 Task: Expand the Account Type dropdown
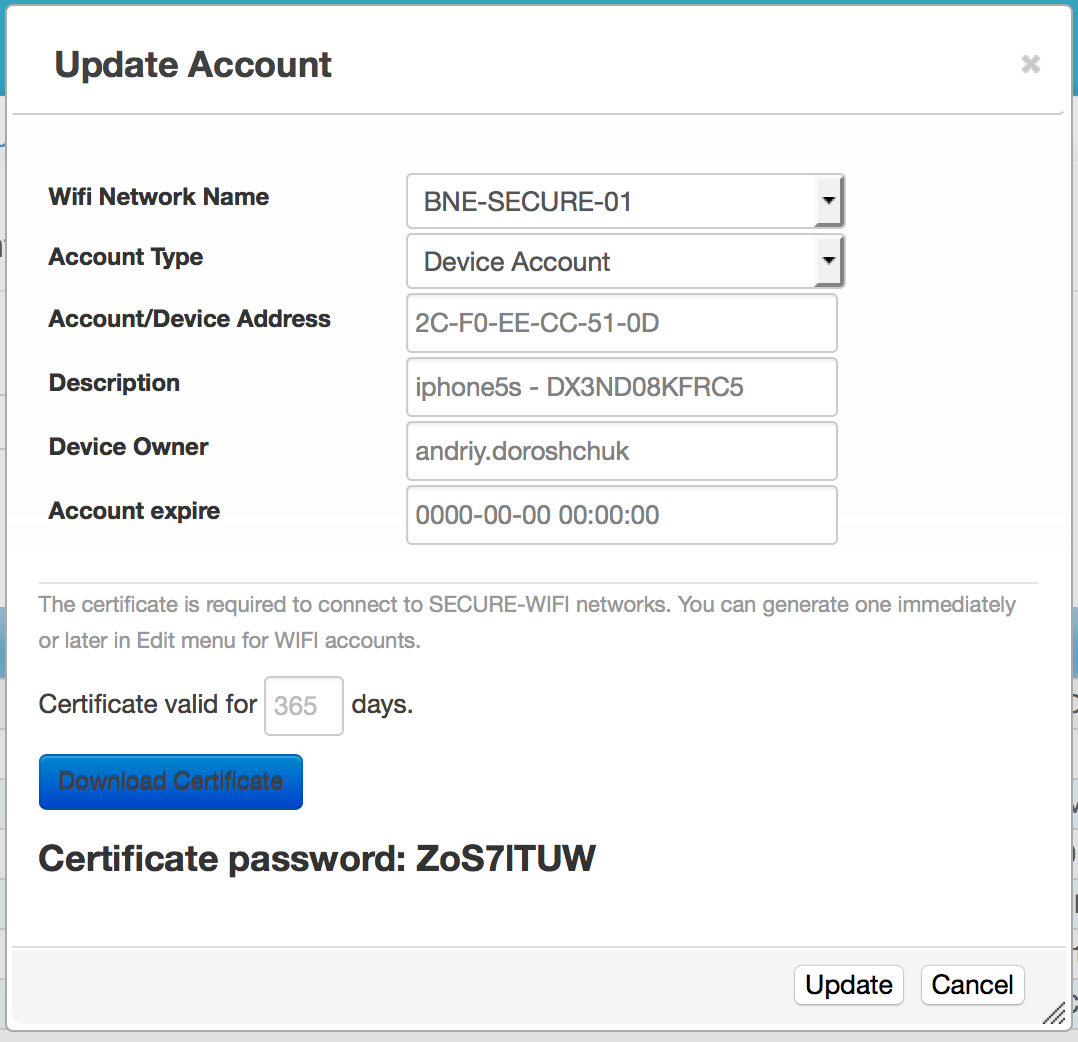626,261
